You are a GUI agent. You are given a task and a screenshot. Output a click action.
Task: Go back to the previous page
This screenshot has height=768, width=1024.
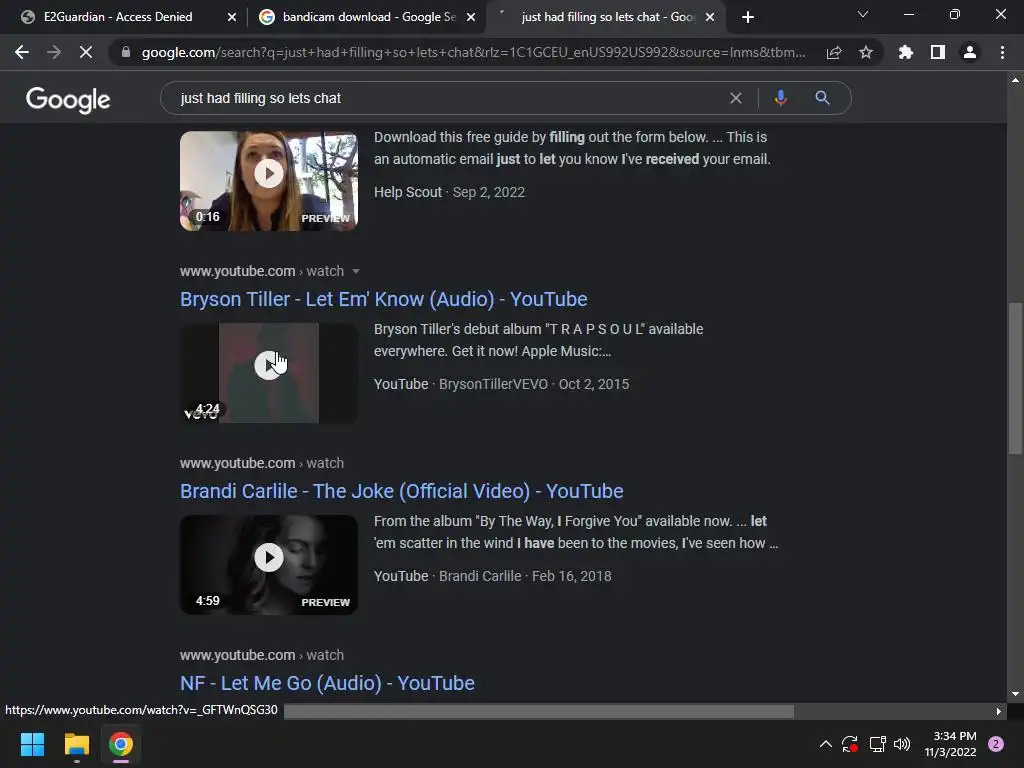pyautogui.click(x=22, y=52)
